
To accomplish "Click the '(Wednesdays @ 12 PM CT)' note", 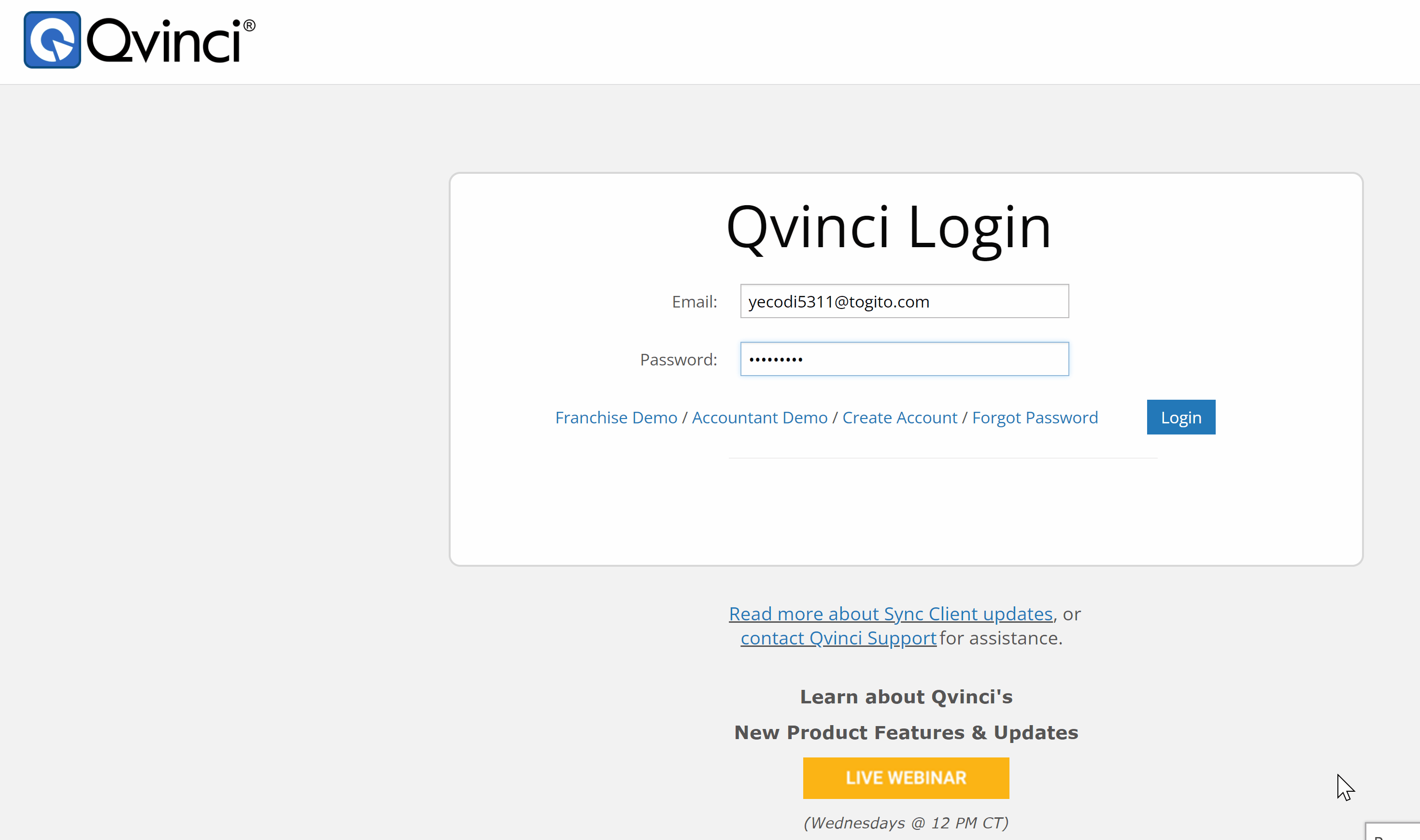I will (905, 823).
